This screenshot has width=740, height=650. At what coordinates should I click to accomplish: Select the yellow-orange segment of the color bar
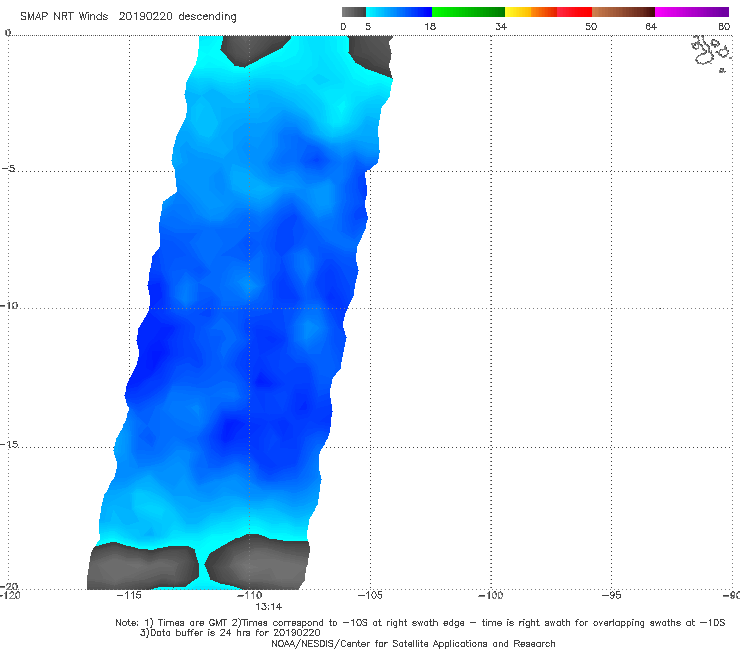click(530, 12)
